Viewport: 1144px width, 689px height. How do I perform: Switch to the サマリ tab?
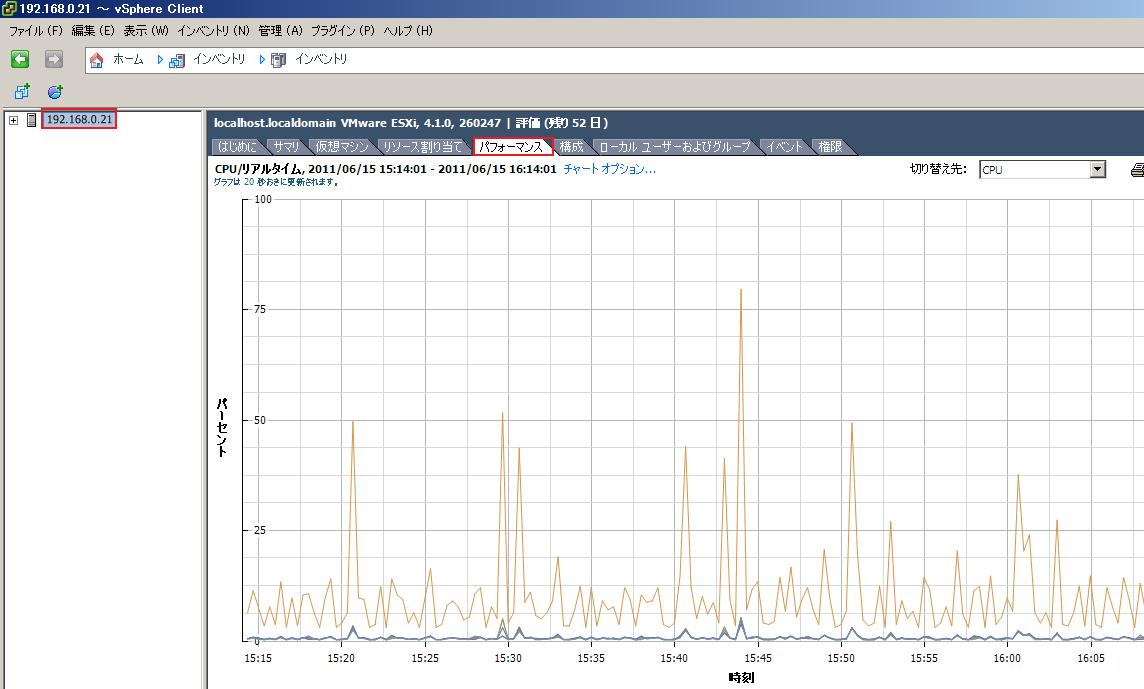pyautogui.click(x=286, y=147)
